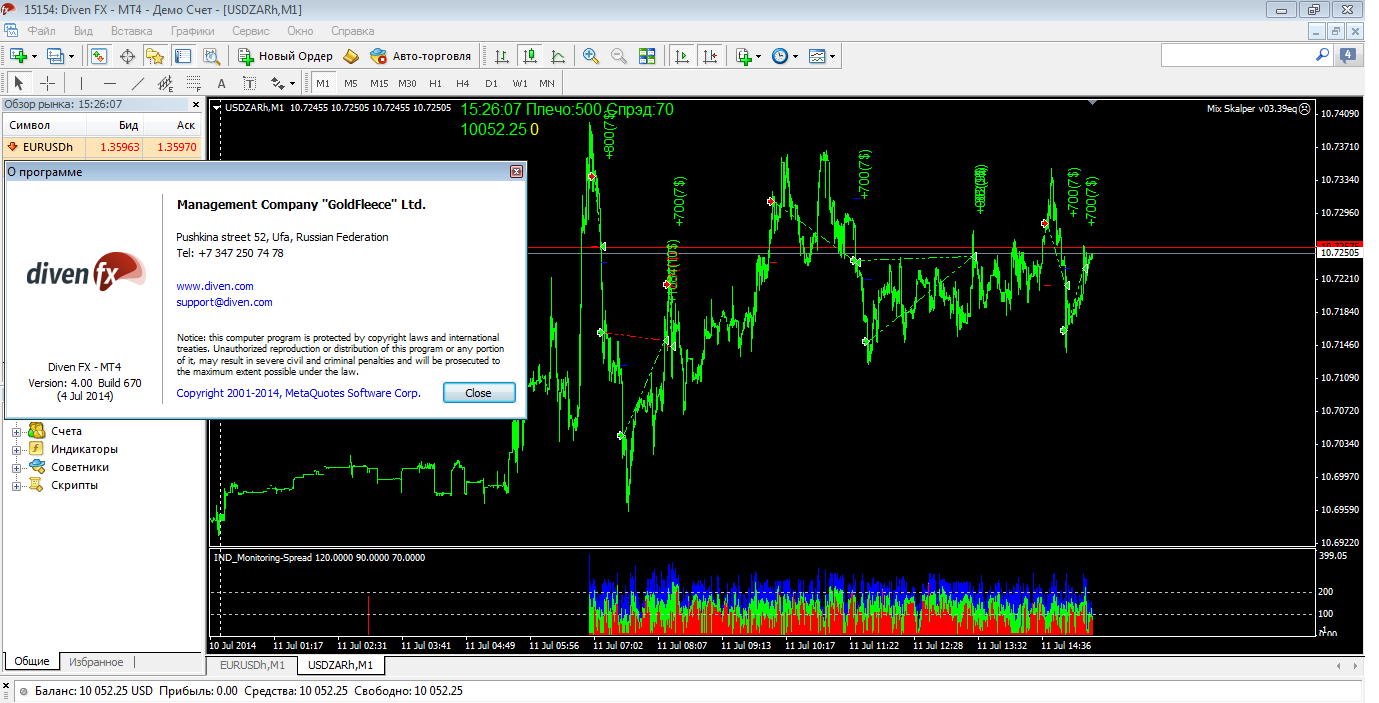
Task: Switch to M30 timeframe
Action: tap(407, 83)
